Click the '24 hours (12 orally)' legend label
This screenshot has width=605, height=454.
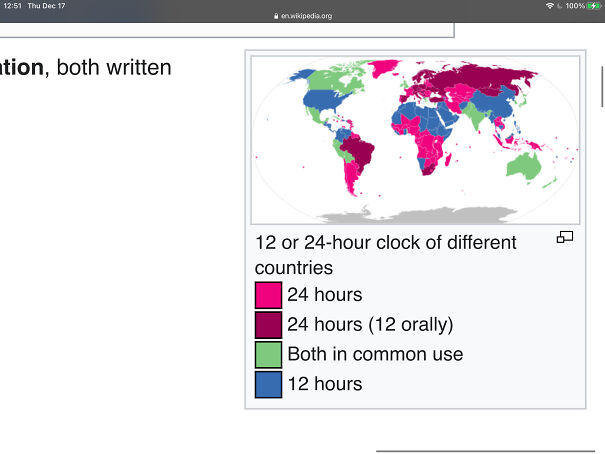click(370, 325)
